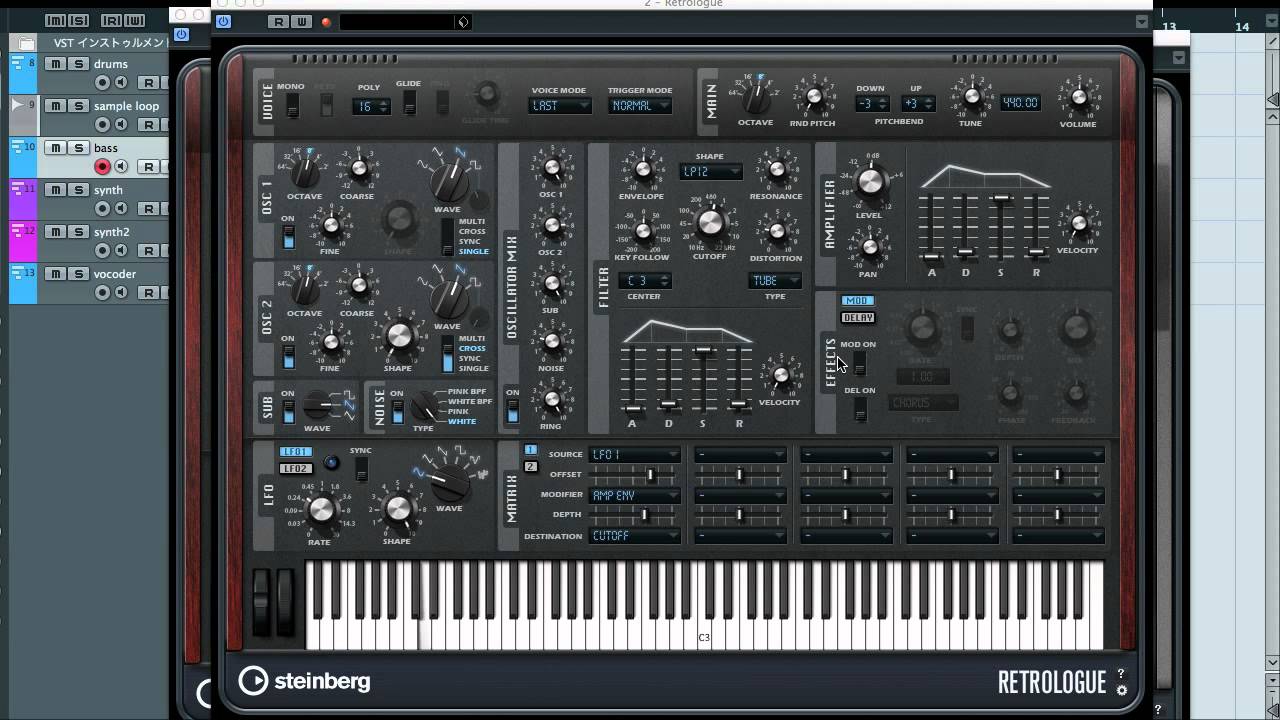Toggle Mod On effects switch
The image size is (1280, 720).
(859, 364)
